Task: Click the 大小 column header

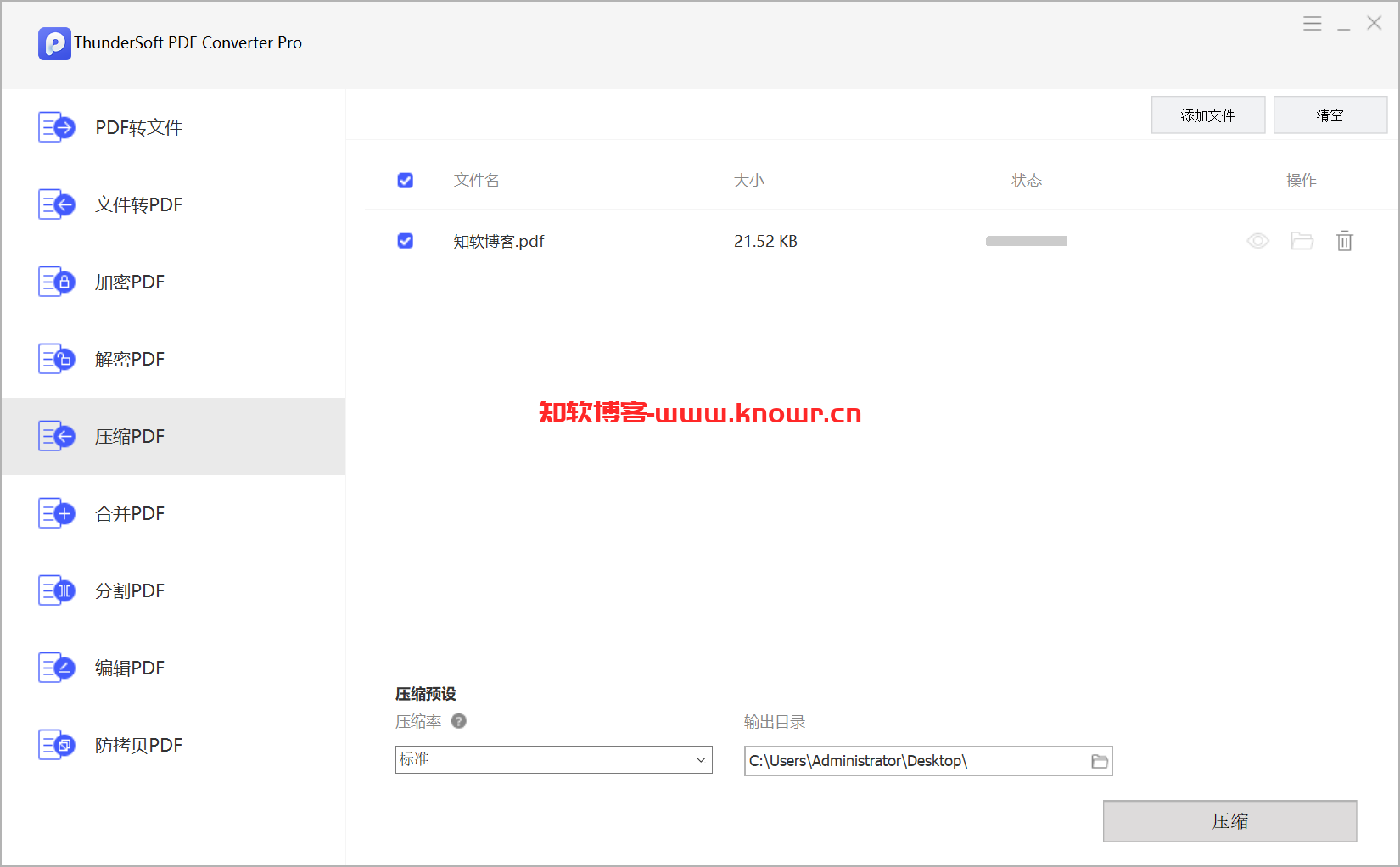Action: [x=749, y=180]
